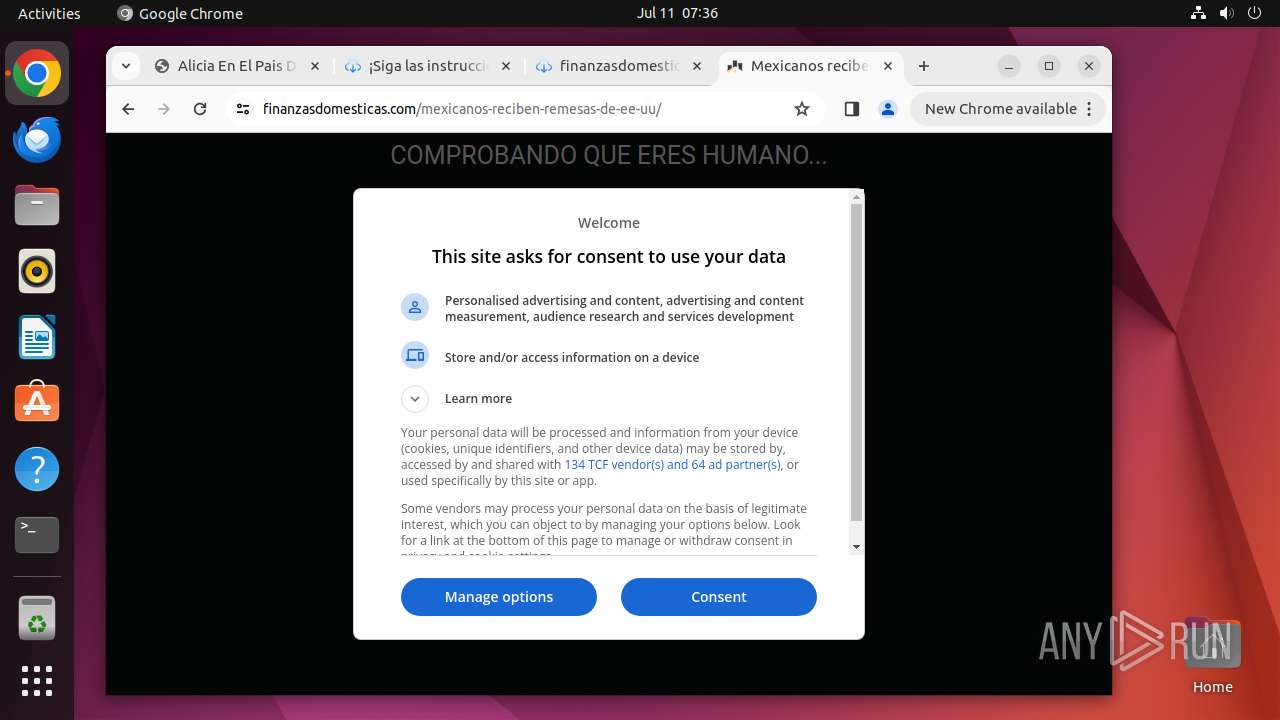Open the Help icon in dock
The height and width of the screenshot is (720, 1280).
pyautogui.click(x=37, y=469)
